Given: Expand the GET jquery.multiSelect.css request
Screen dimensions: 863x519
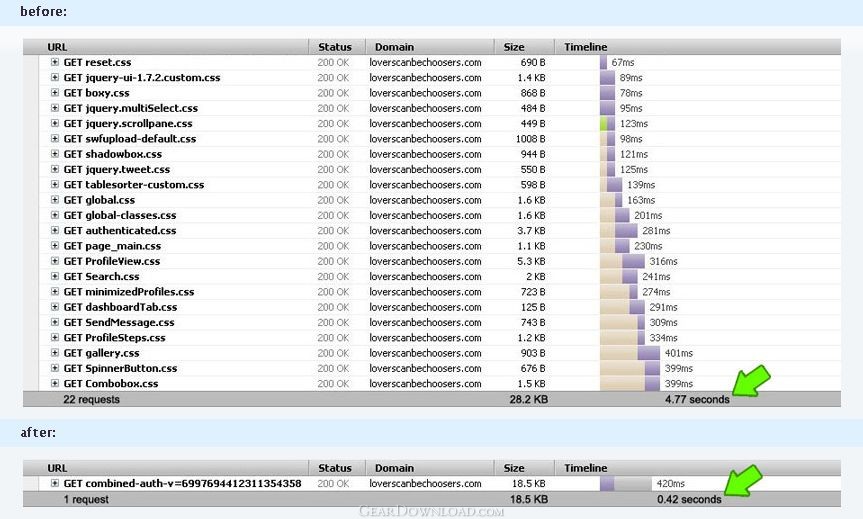Looking at the screenshot, I should point(54,108).
